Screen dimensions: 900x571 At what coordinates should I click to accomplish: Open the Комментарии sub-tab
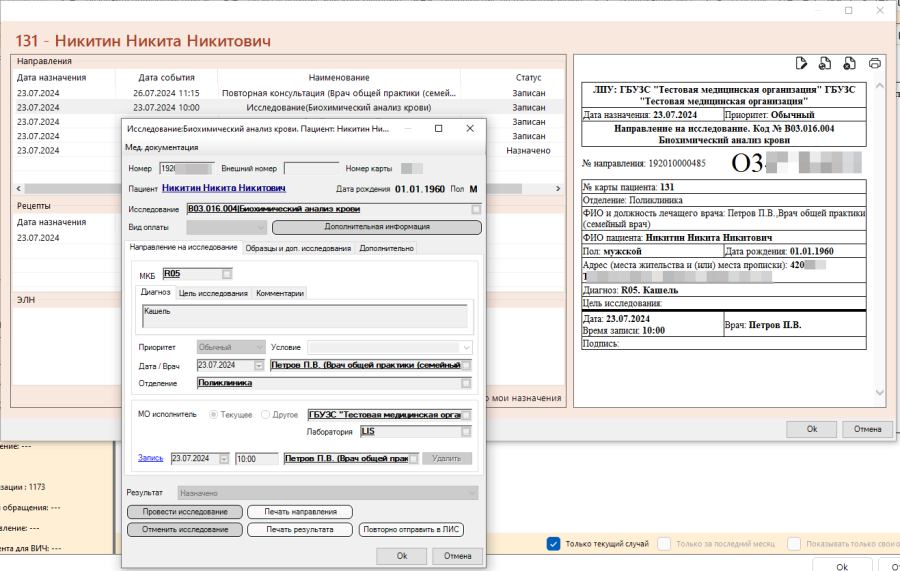(280, 293)
